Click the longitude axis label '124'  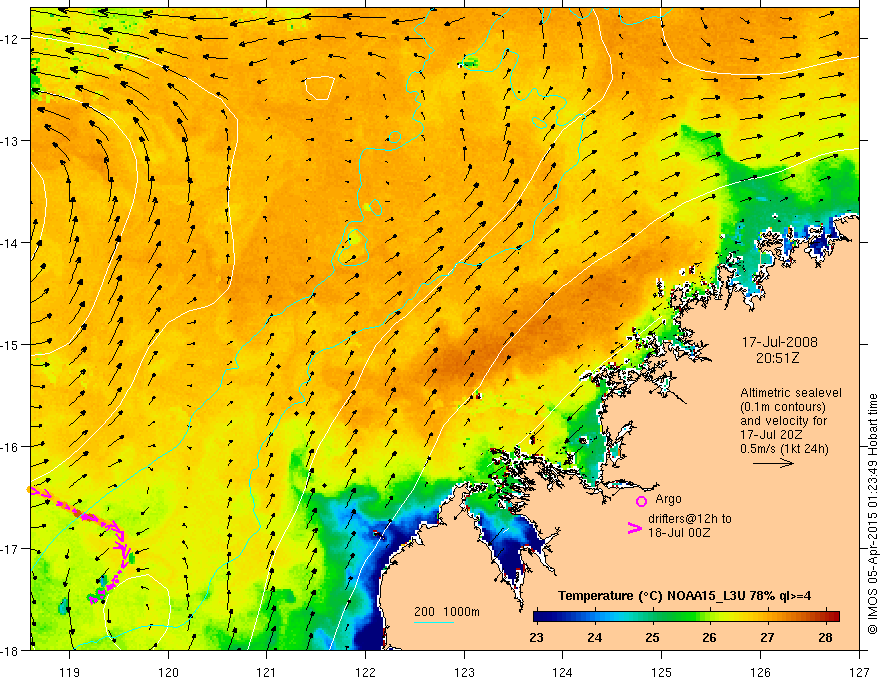[x=563, y=672]
